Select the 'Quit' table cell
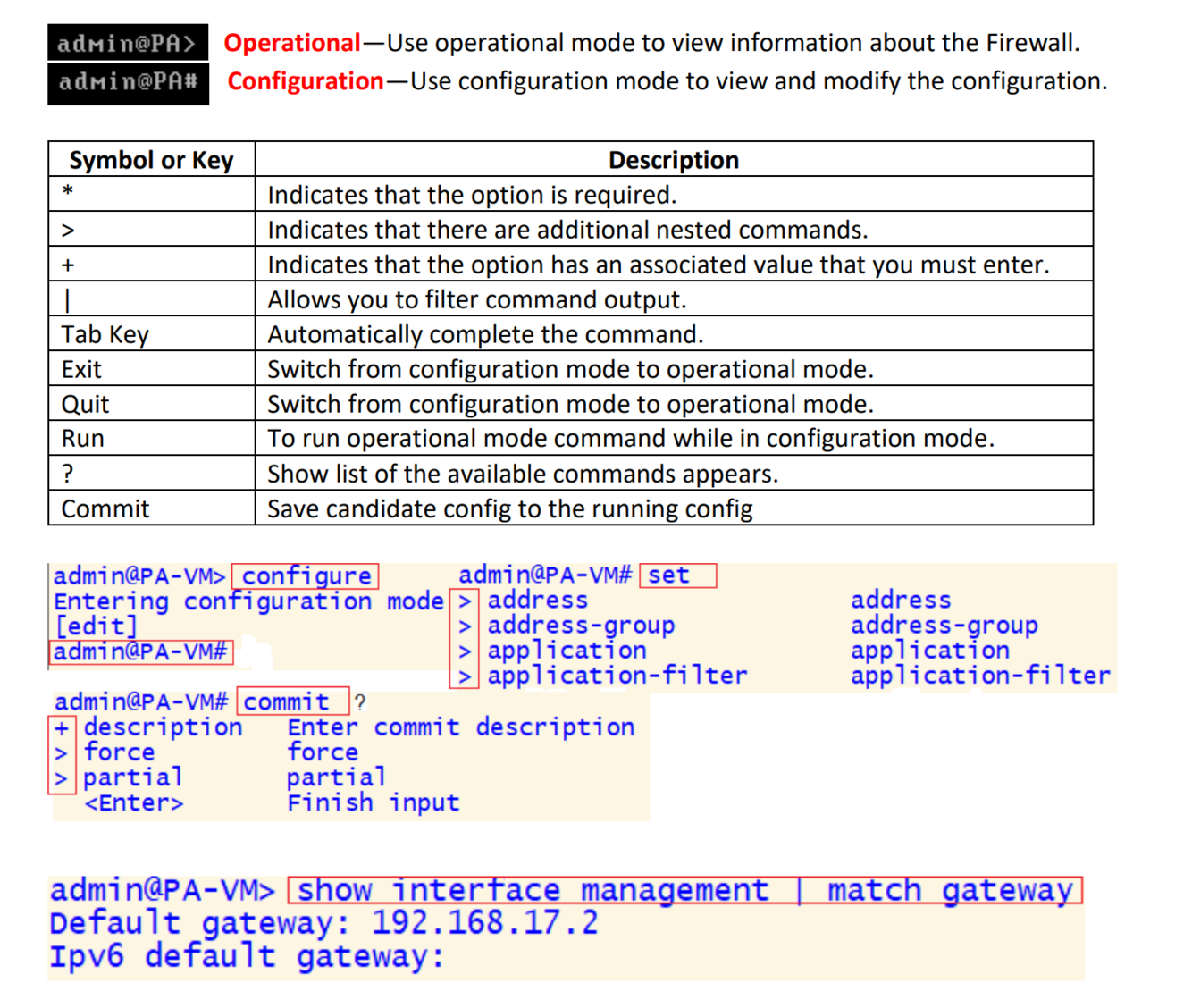1192x1008 pixels. coord(152,403)
